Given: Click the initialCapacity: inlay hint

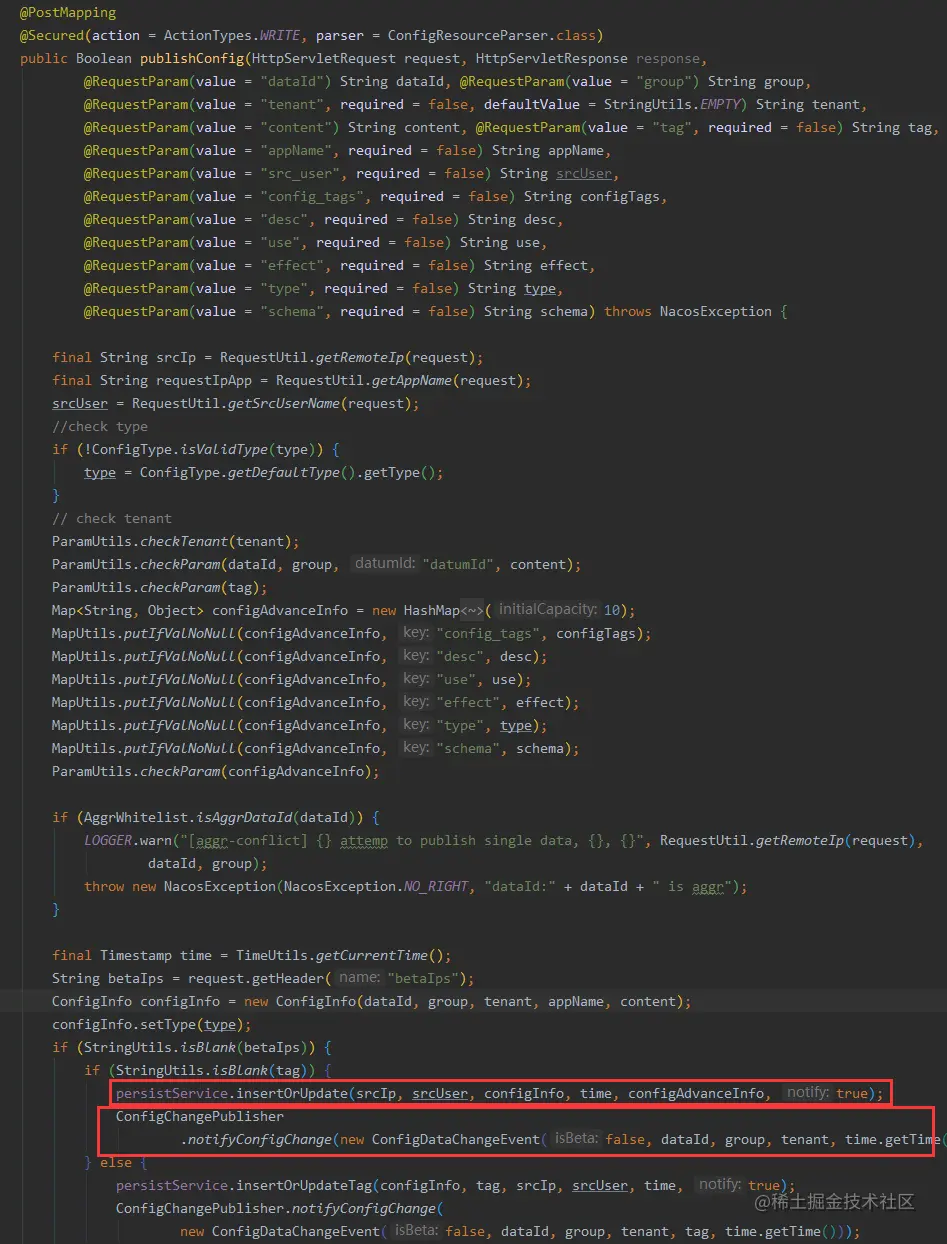Looking at the screenshot, I should coord(548,610).
